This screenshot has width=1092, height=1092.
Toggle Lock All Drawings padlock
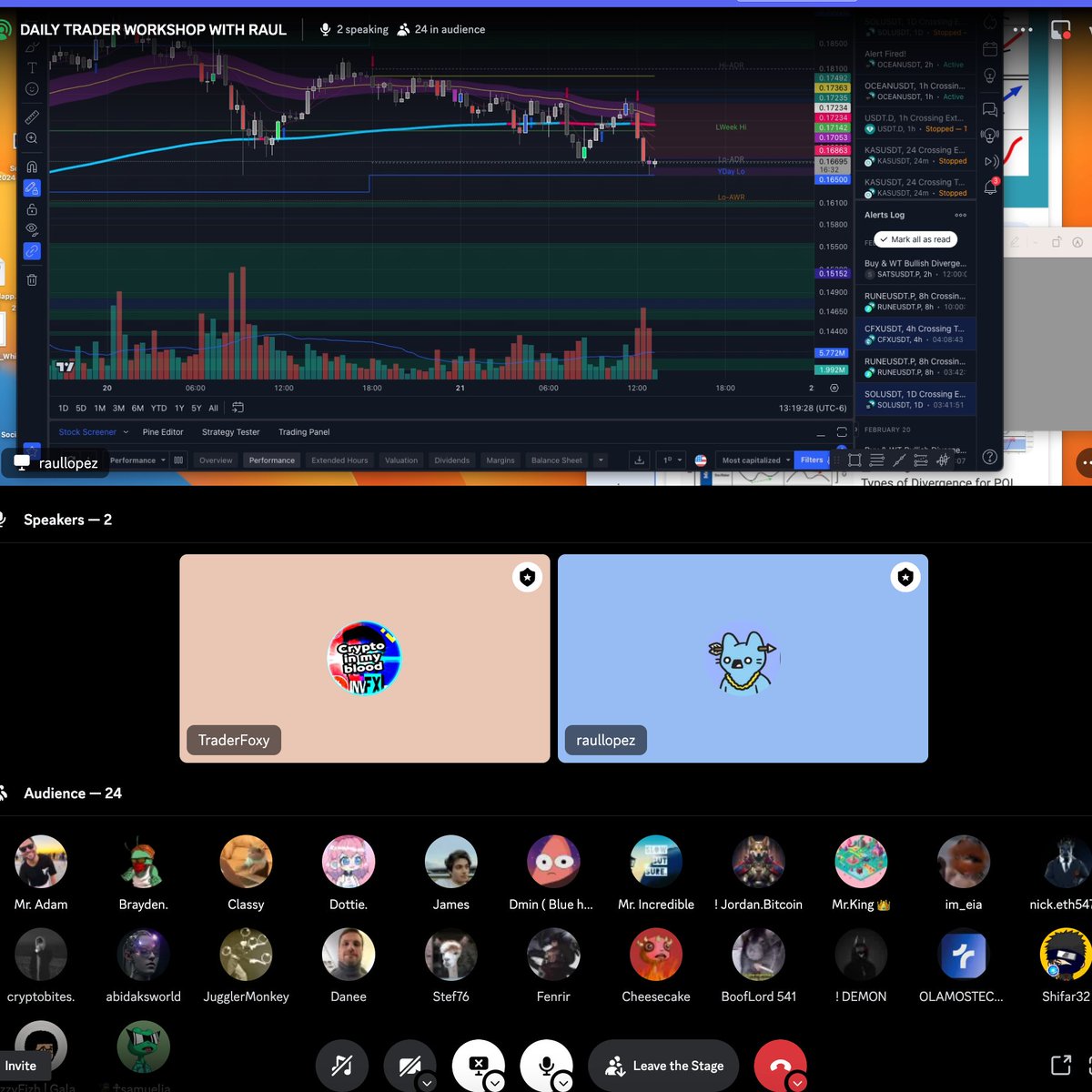[32, 208]
